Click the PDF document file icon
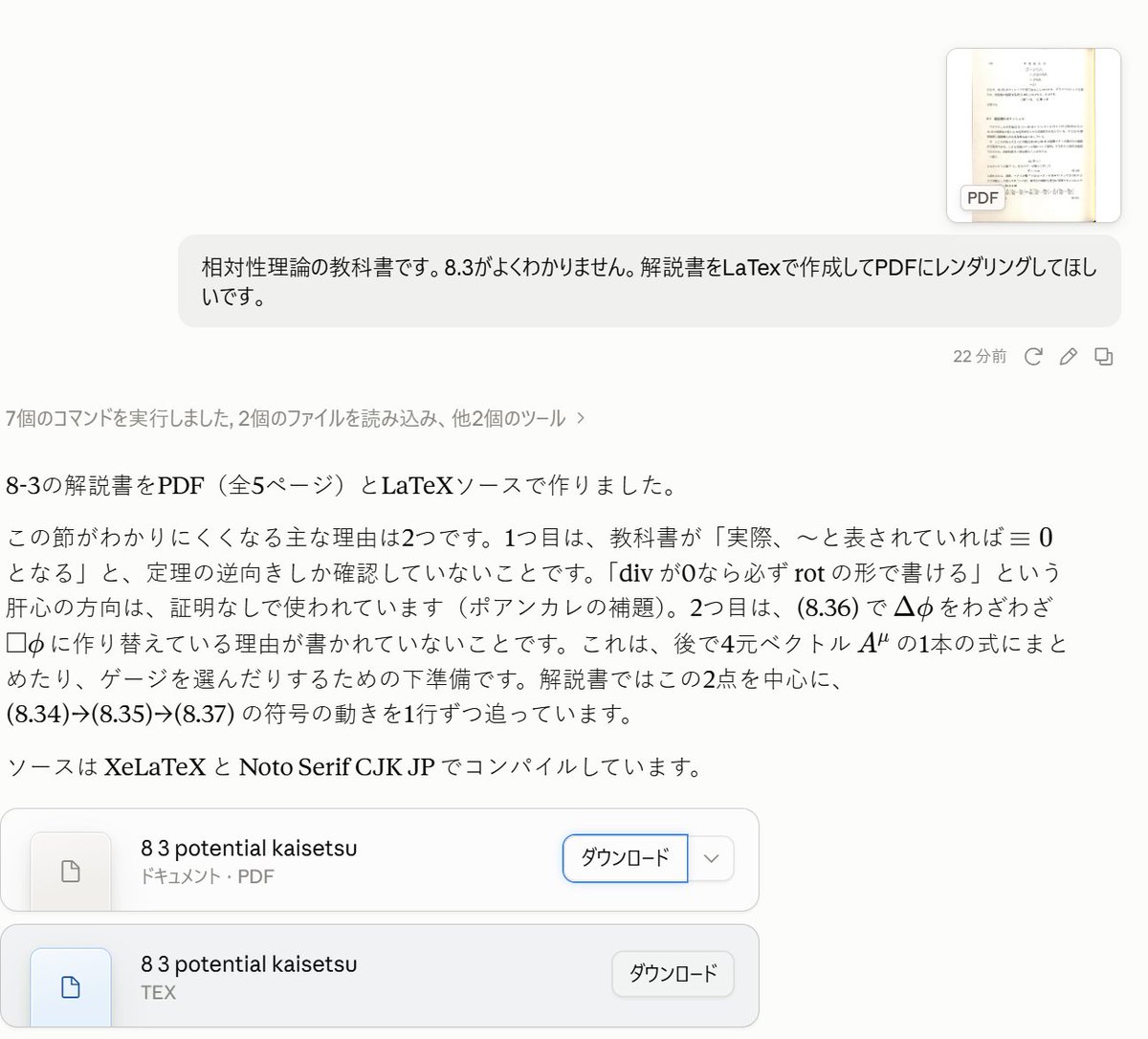 click(x=71, y=871)
